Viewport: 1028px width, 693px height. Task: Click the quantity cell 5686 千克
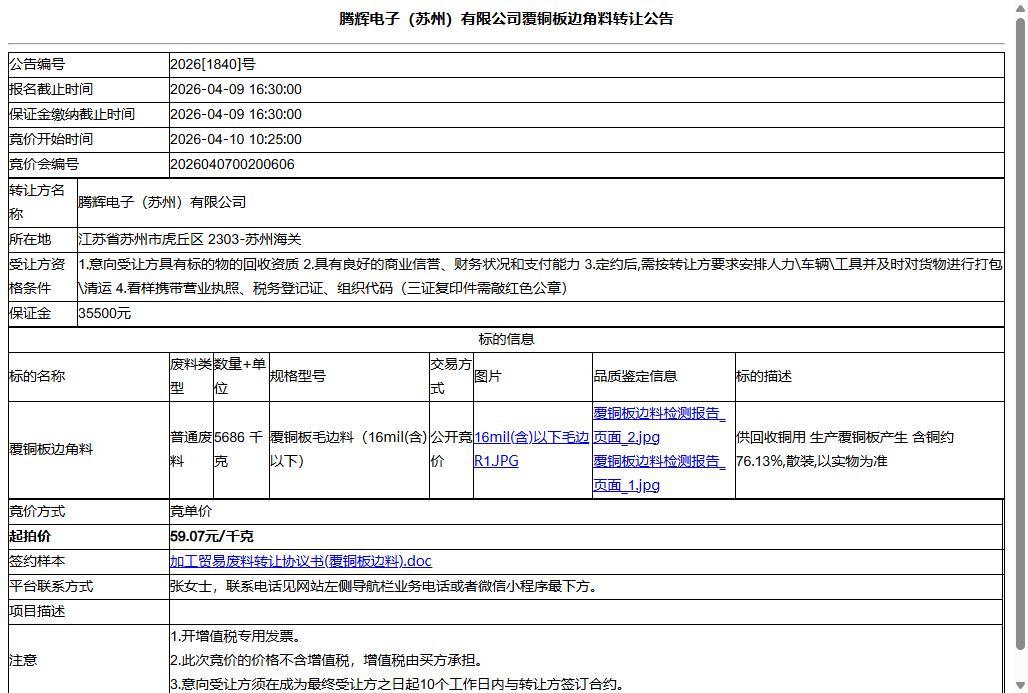click(241, 450)
